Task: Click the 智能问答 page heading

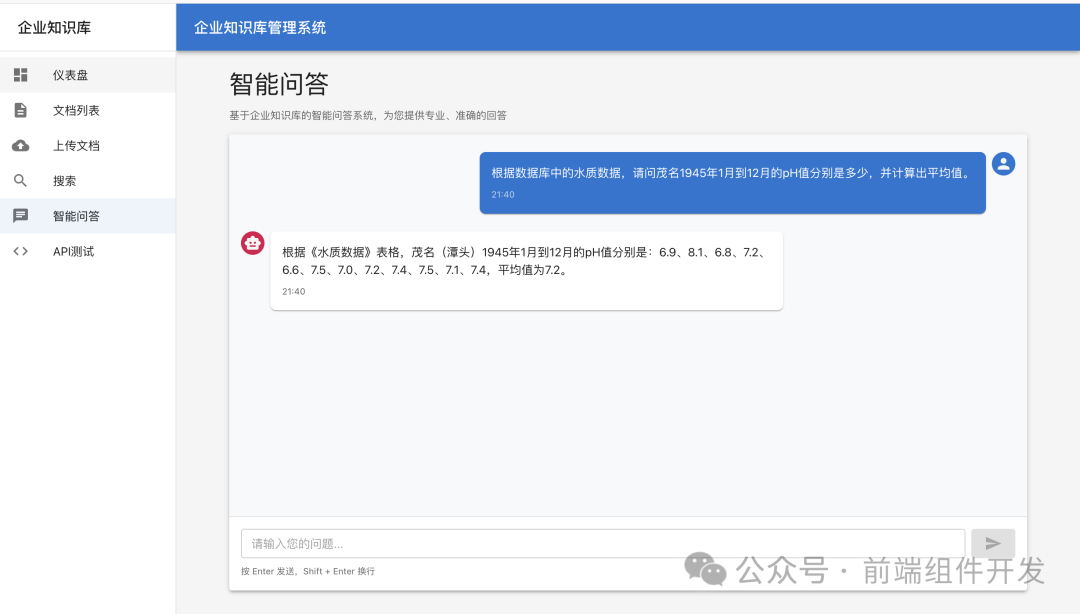Action: click(279, 84)
